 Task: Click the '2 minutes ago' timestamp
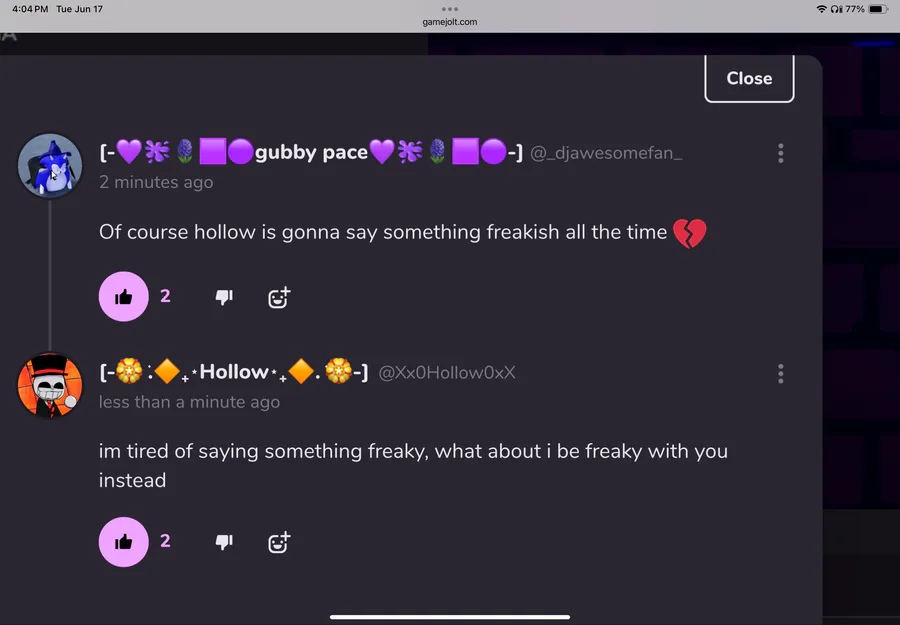click(x=156, y=182)
